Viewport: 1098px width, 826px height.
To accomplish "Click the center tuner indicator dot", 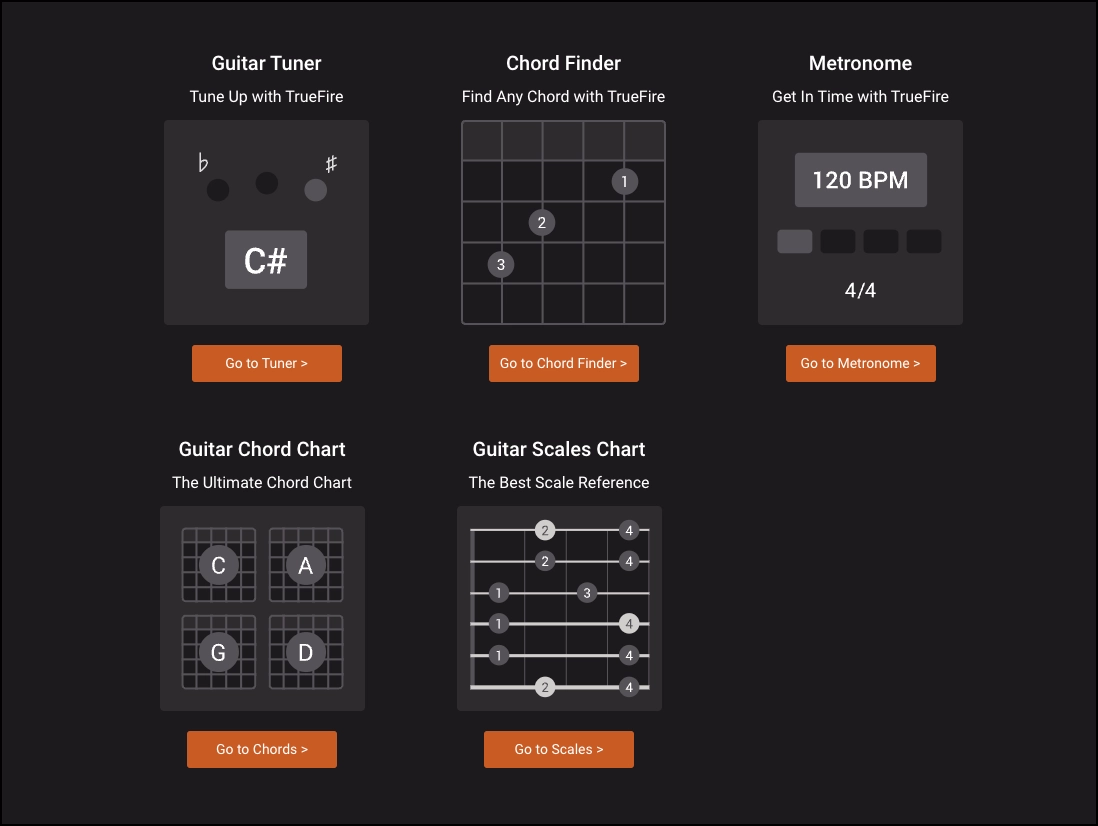I will coord(267,183).
